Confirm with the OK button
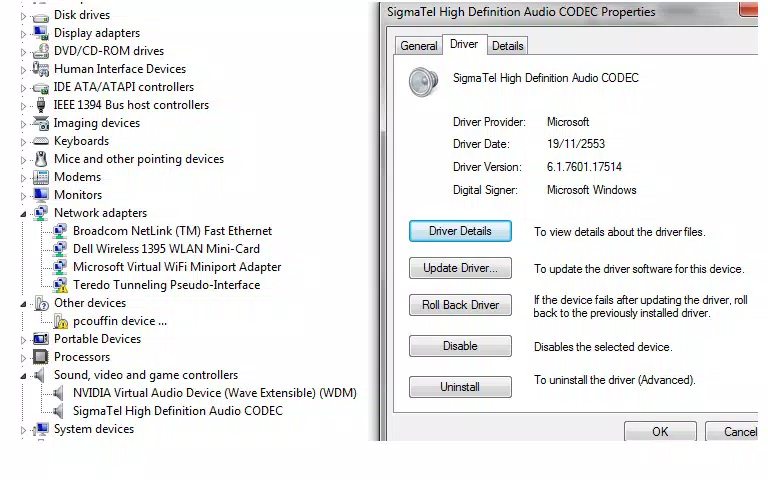Image resolution: width=768 pixels, height=480 pixels. (660, 432)
